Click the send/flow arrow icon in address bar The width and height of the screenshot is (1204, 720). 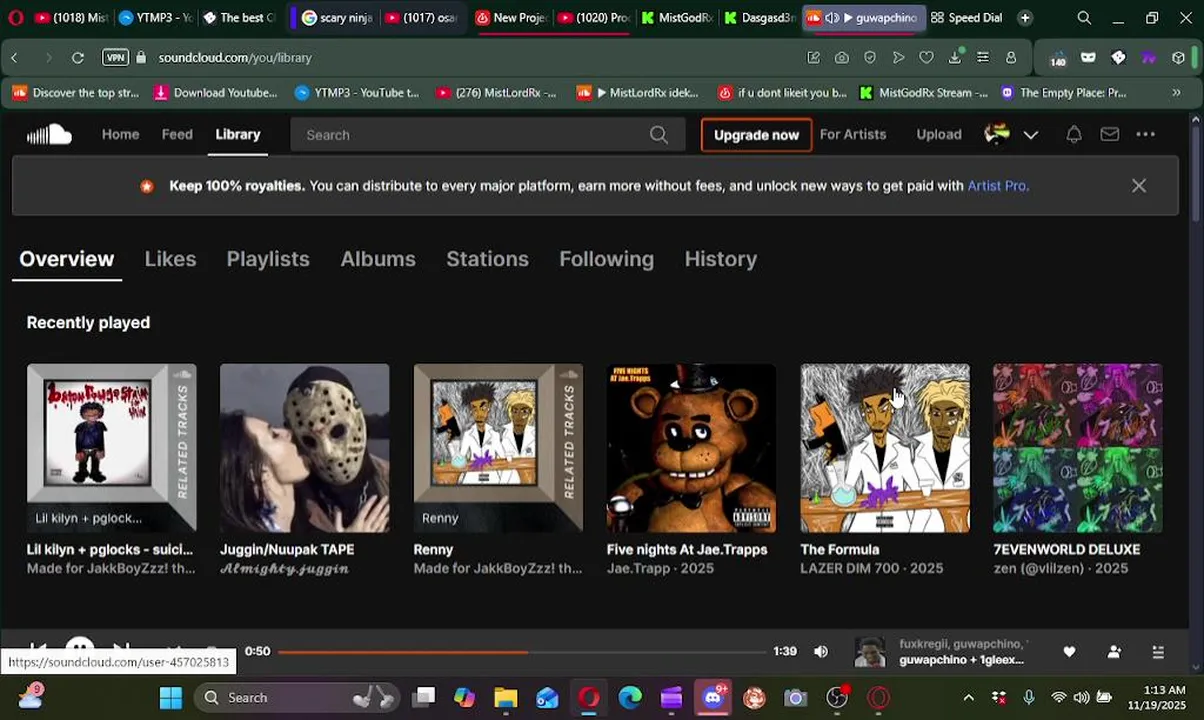tap(898, 58)
